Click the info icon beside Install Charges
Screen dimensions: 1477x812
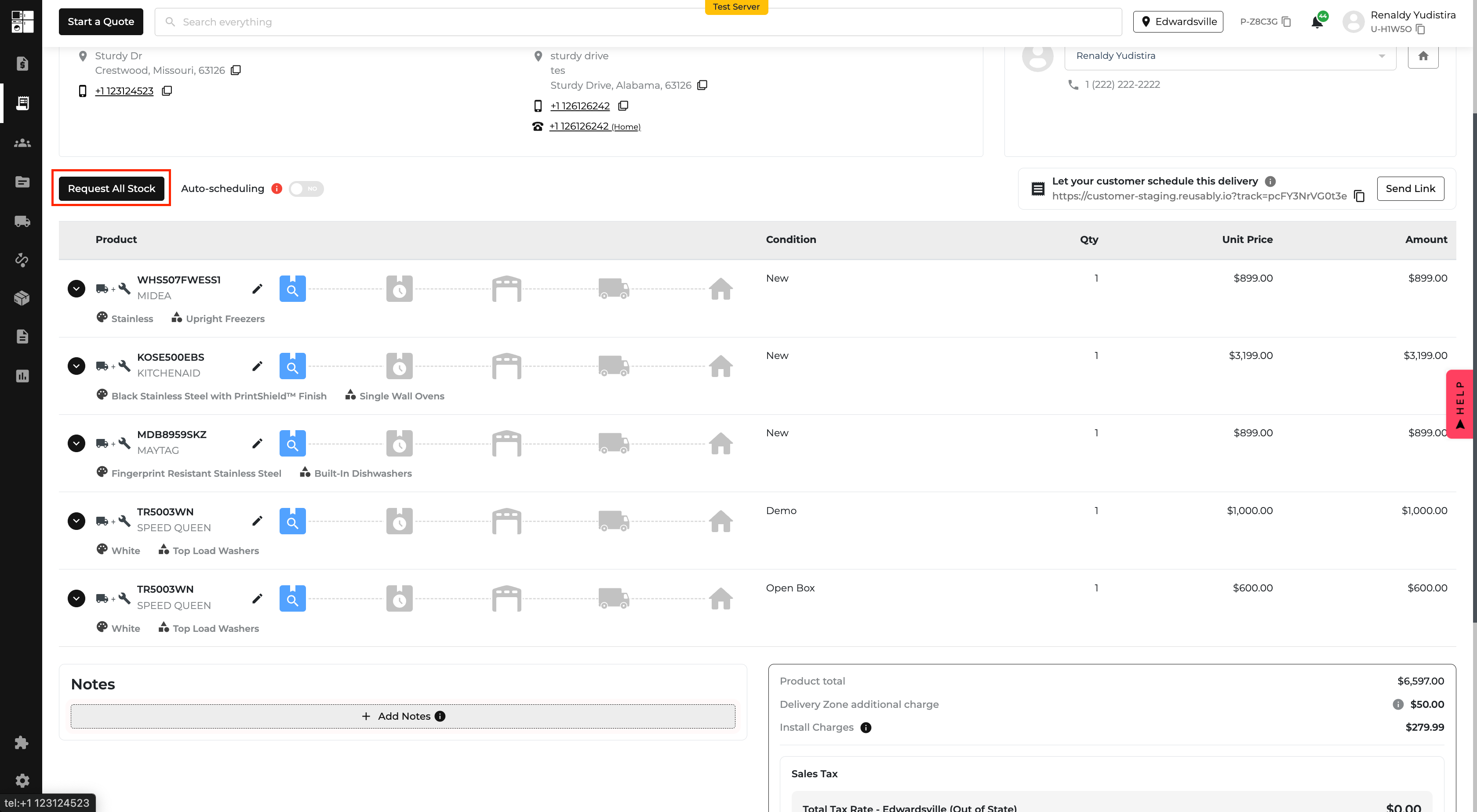pyautogui.click(x=866, y=728)
